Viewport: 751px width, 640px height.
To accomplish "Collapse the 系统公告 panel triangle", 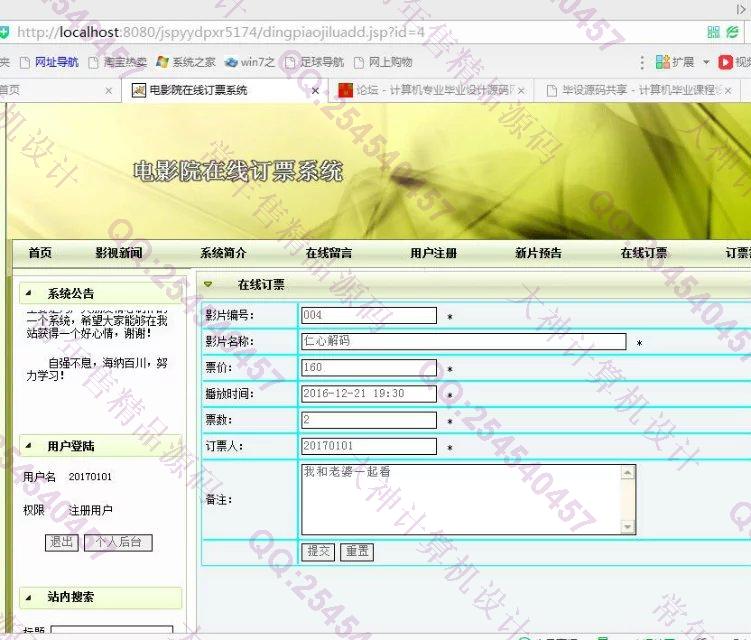I will click(28, 293).
